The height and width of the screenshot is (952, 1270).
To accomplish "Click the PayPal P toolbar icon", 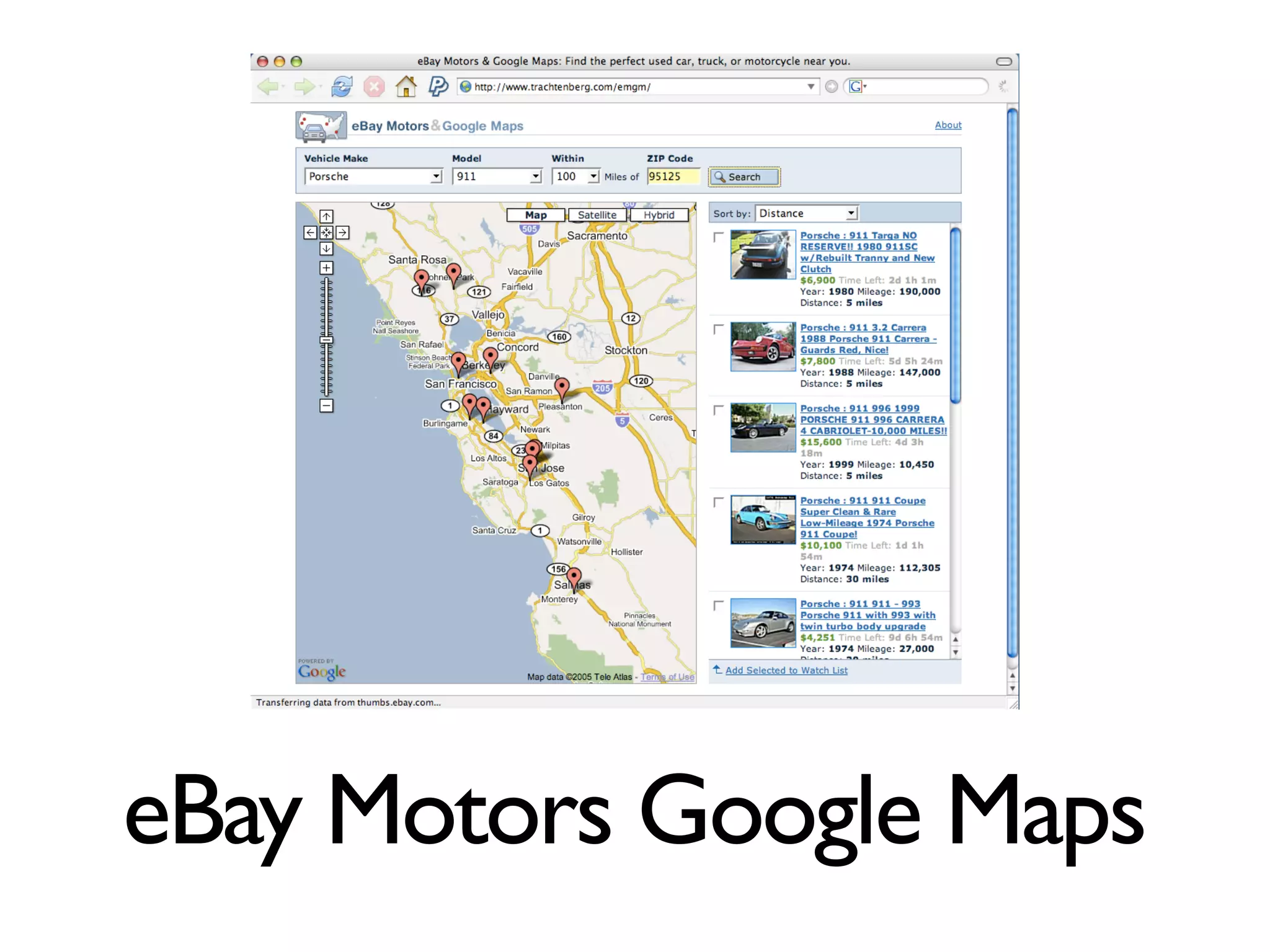I will pyautogui.click(x=438, y=86).
